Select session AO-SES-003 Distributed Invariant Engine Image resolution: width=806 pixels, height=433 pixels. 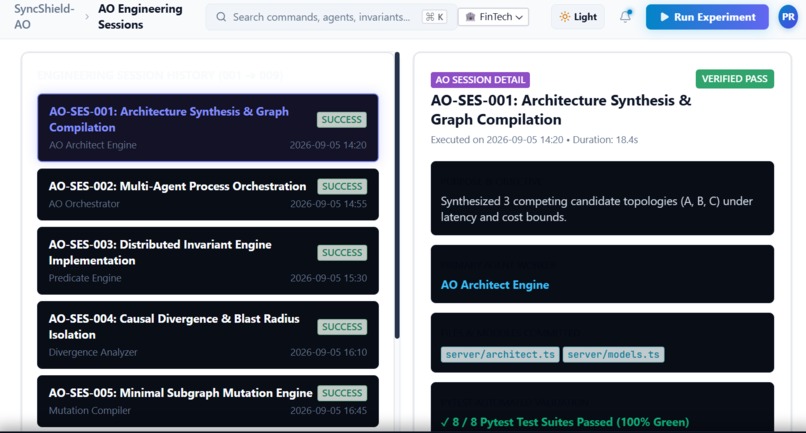pyautogui.click(x=208, y=261)
